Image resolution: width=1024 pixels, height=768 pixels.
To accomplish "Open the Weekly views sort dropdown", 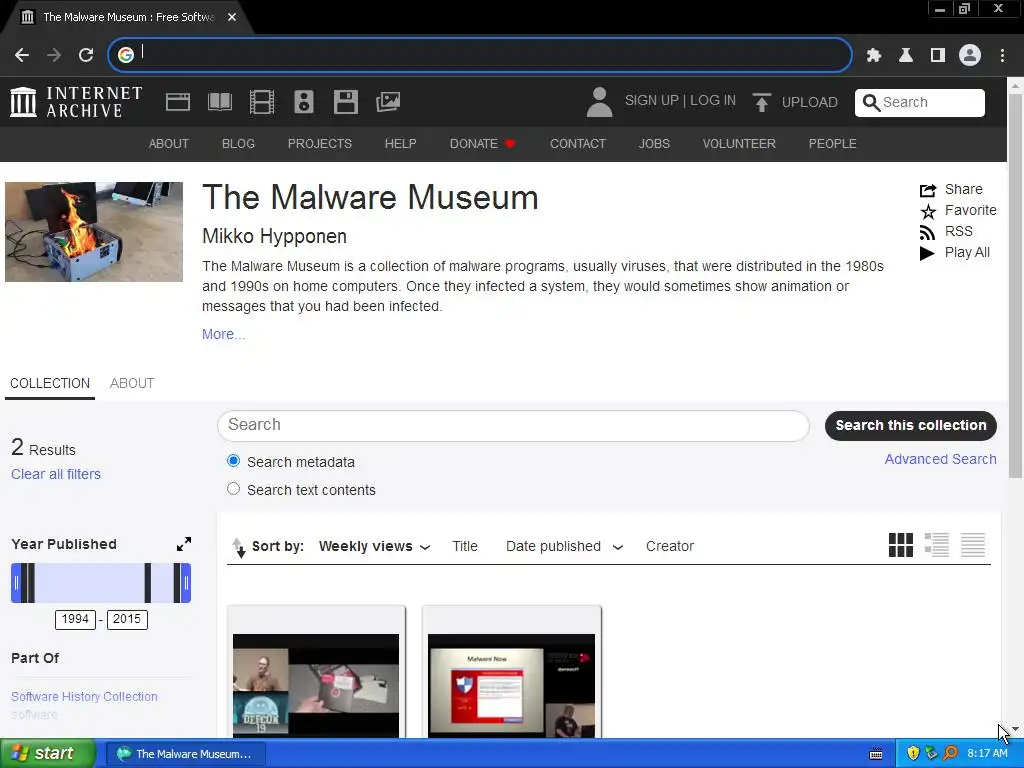I will coord(374,547).
